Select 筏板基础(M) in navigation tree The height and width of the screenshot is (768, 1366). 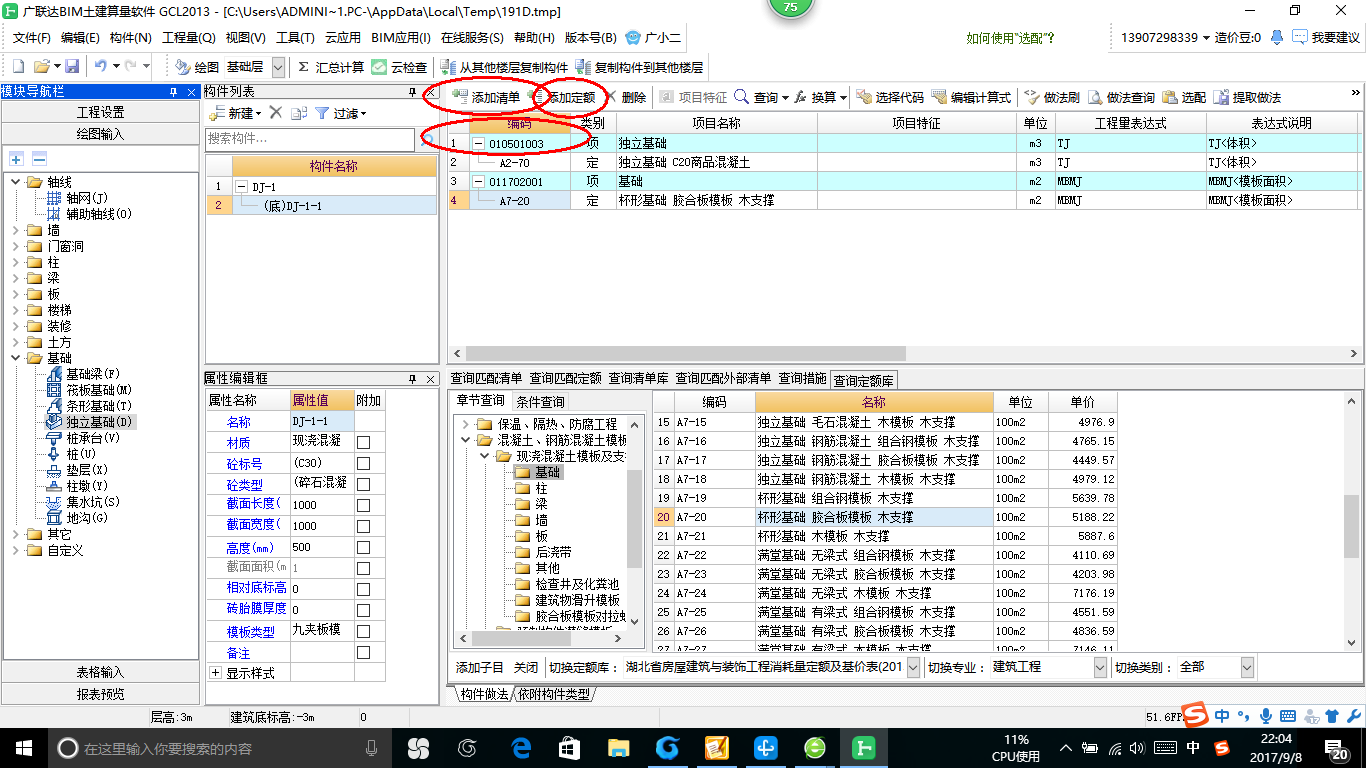(x=99, y=390)
